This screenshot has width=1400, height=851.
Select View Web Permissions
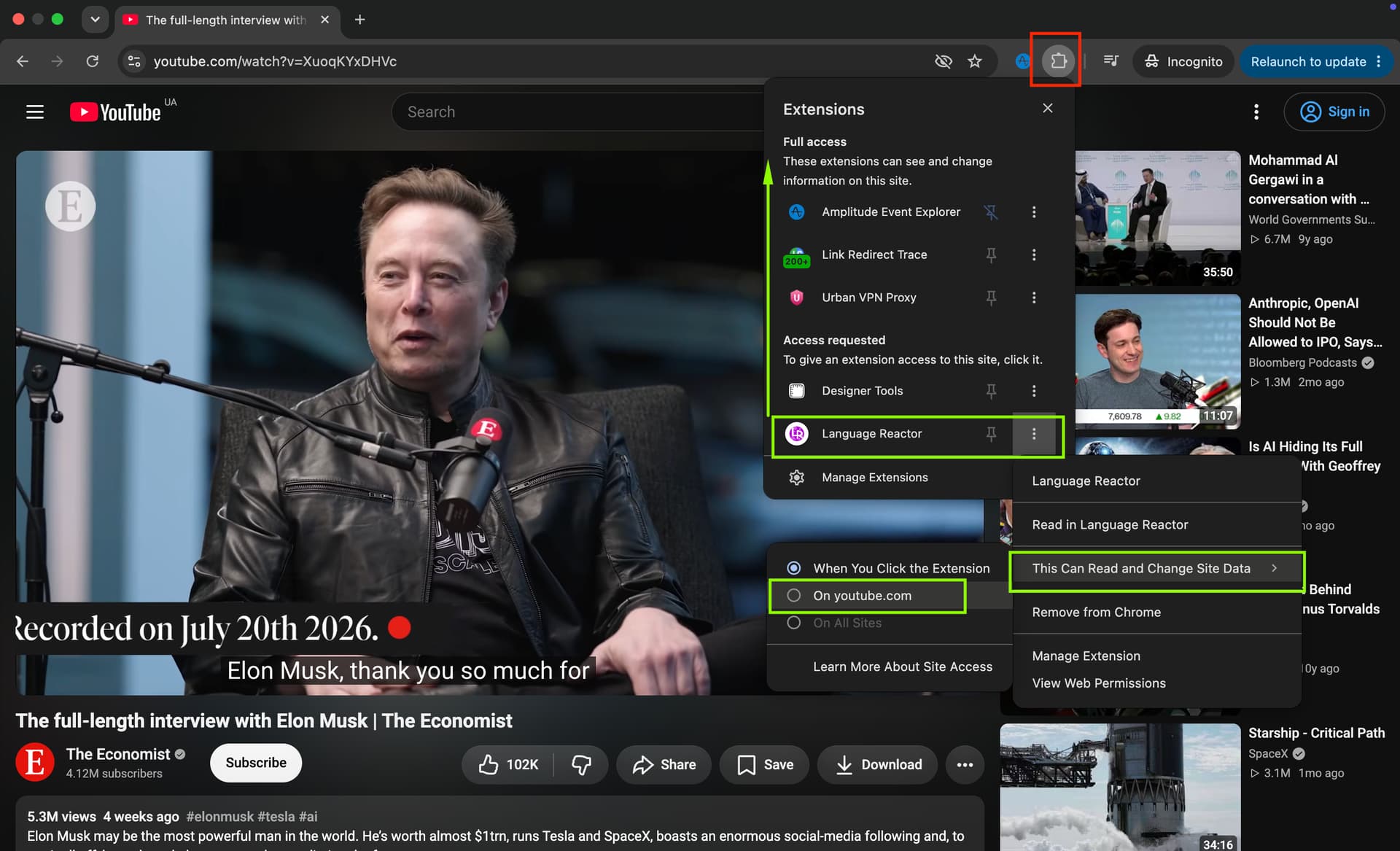[1156, 683]
